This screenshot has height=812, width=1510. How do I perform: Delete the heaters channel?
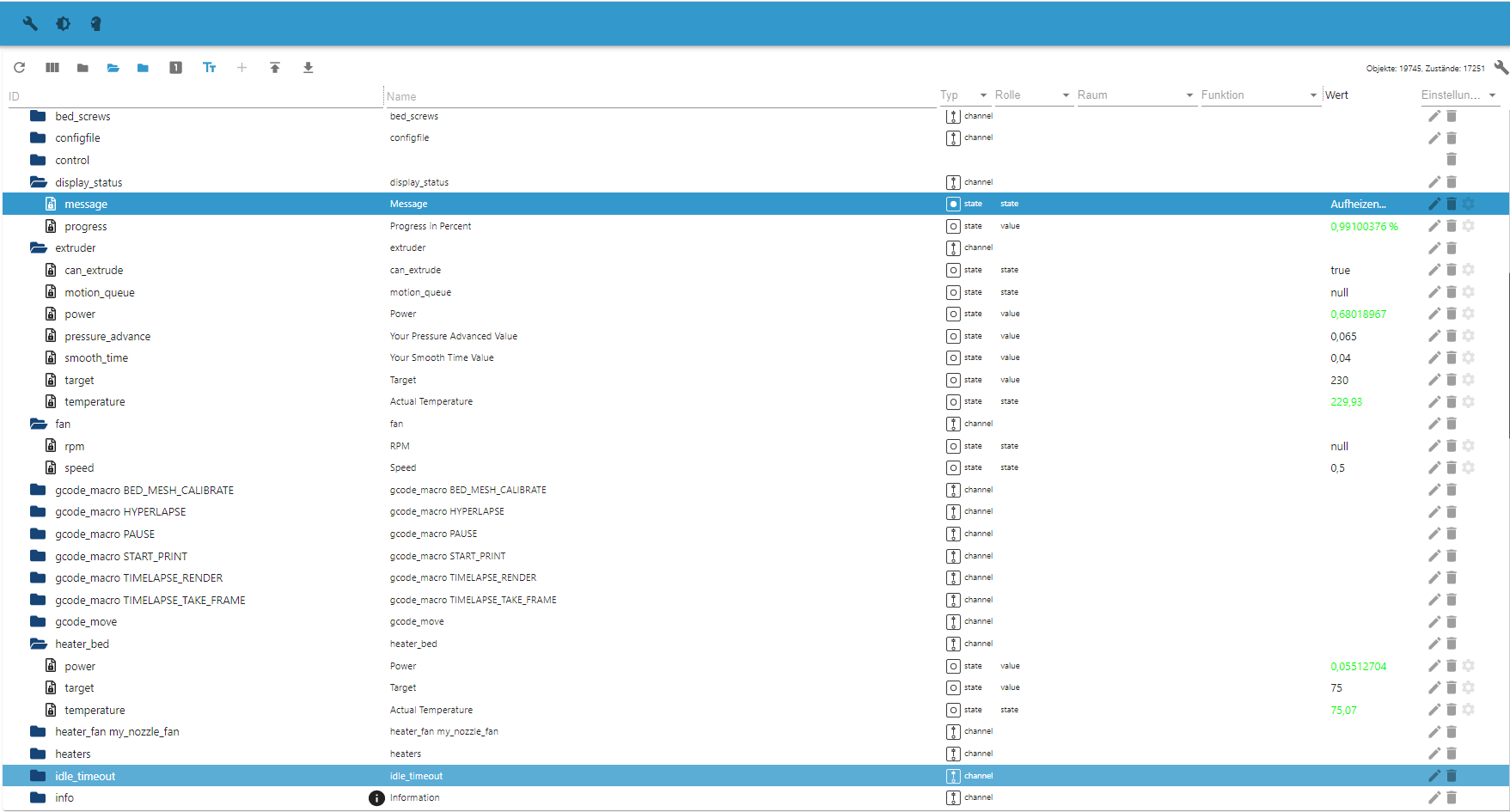tap(1452, 754)
